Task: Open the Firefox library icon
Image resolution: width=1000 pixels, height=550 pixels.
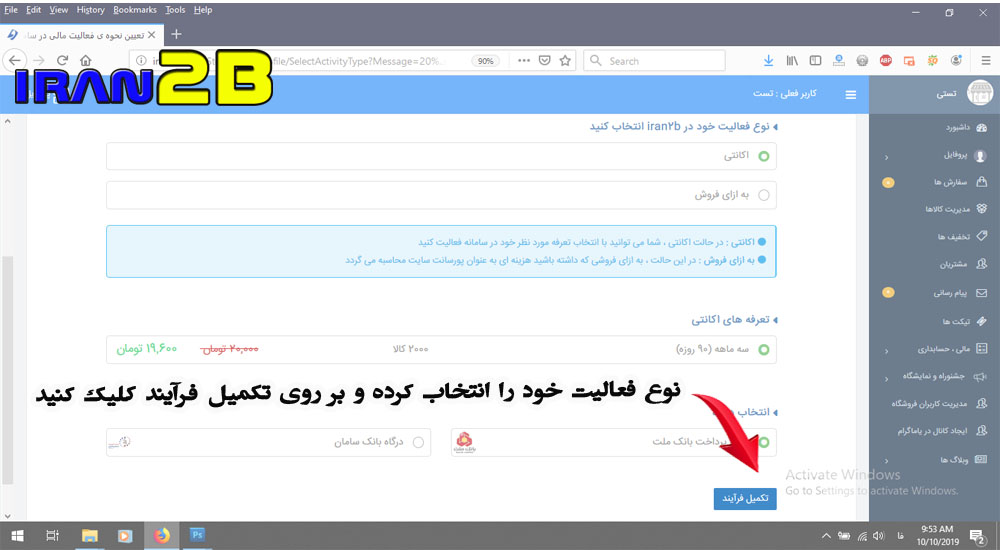Action: (792, 61)
